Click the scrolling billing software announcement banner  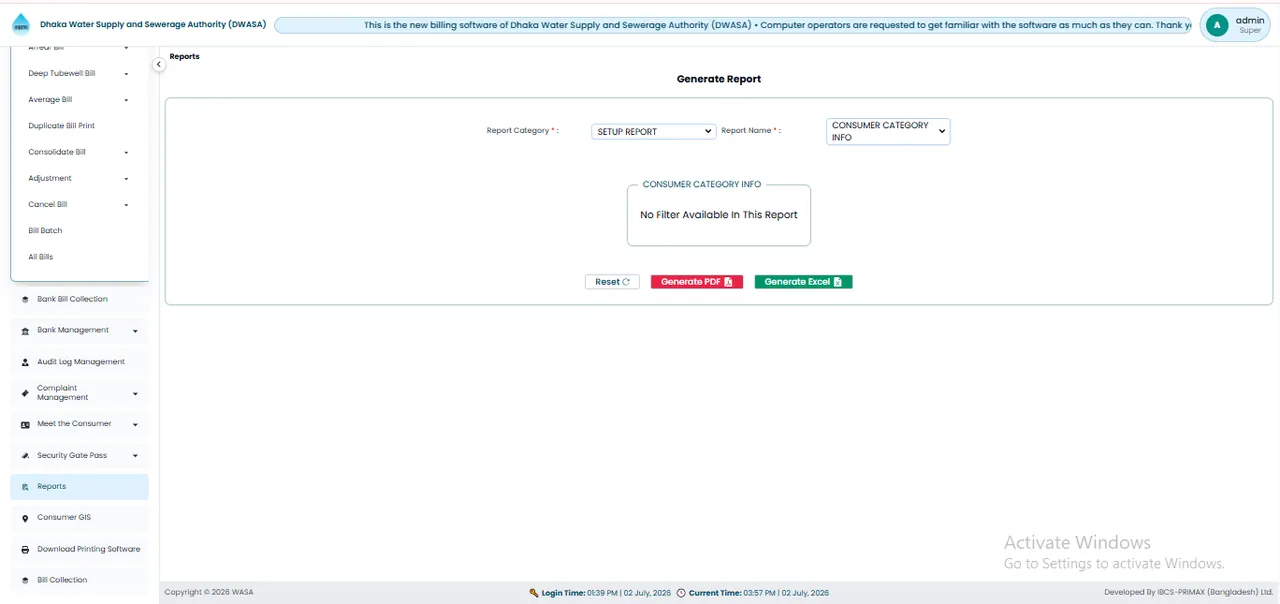[733, 25]
